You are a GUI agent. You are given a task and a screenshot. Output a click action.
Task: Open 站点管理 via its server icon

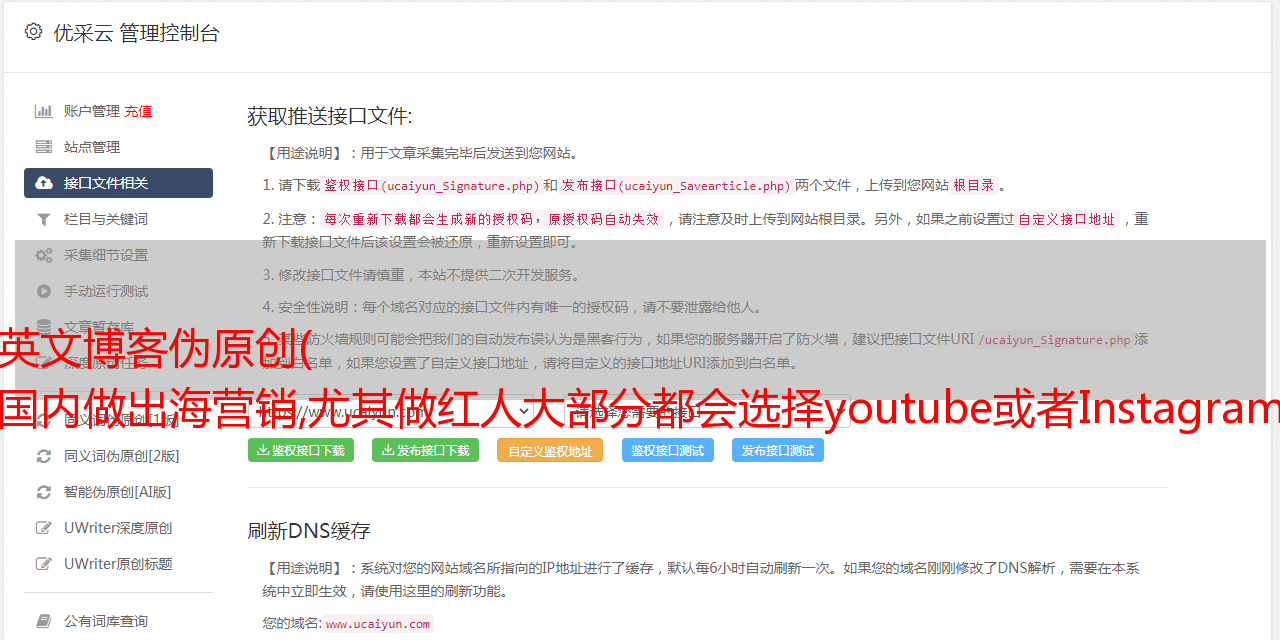tap(44, 147)
